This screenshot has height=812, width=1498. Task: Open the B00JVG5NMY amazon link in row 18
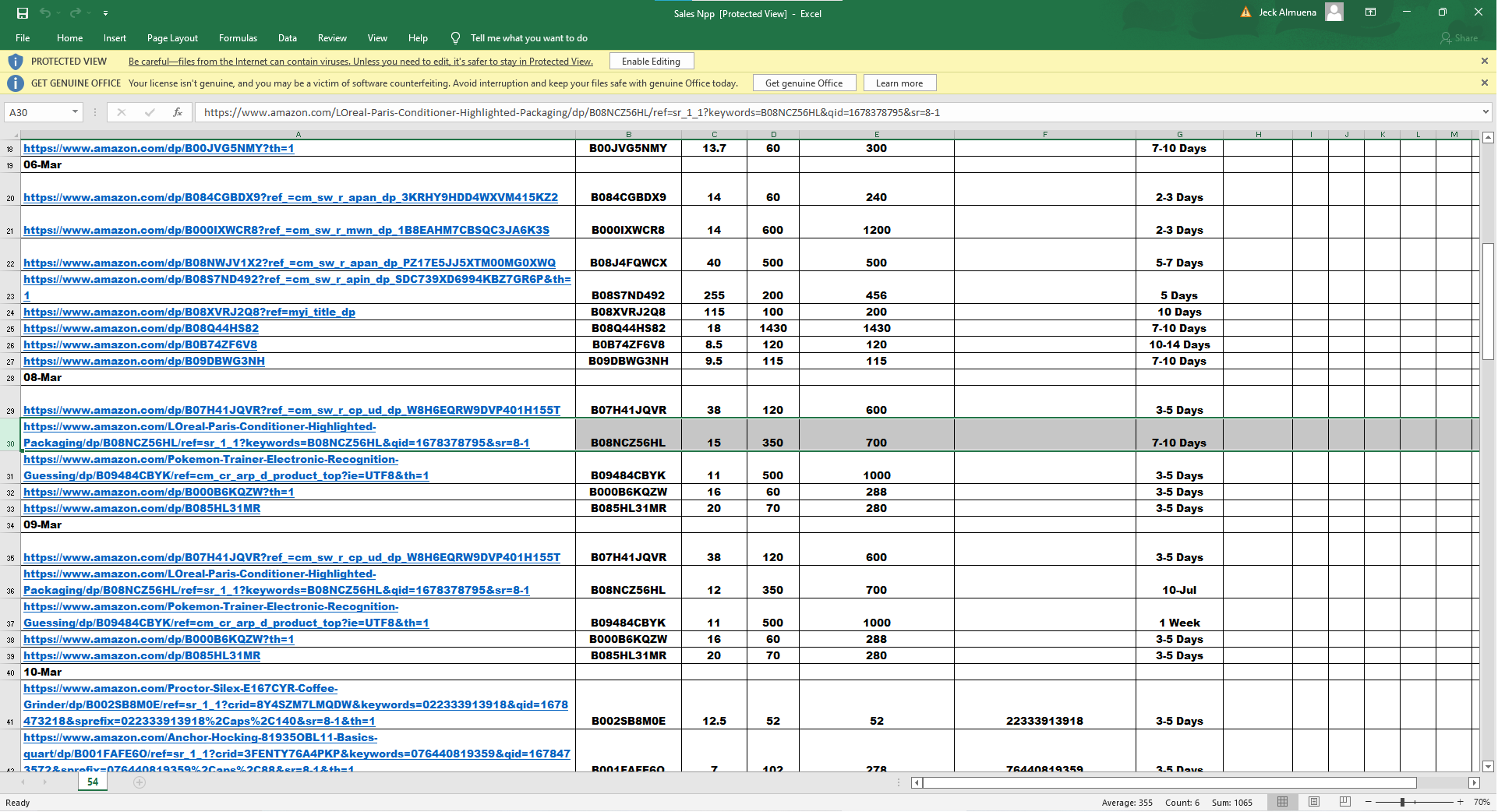tap(159, 148)
